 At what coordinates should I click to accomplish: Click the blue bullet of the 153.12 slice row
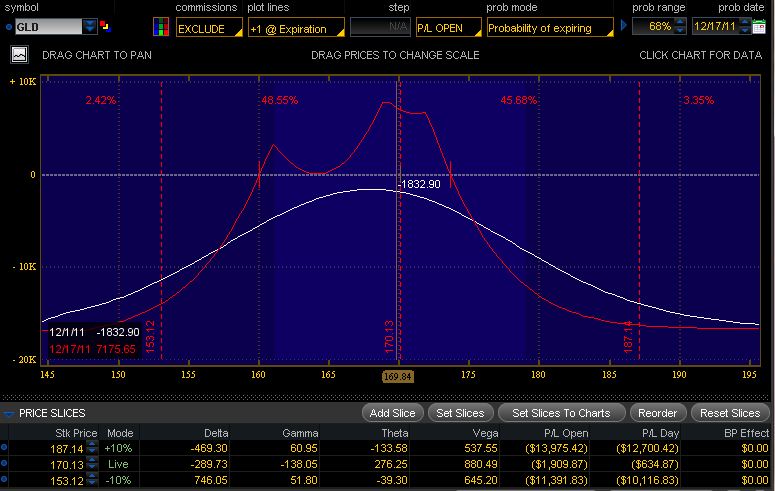4,480
